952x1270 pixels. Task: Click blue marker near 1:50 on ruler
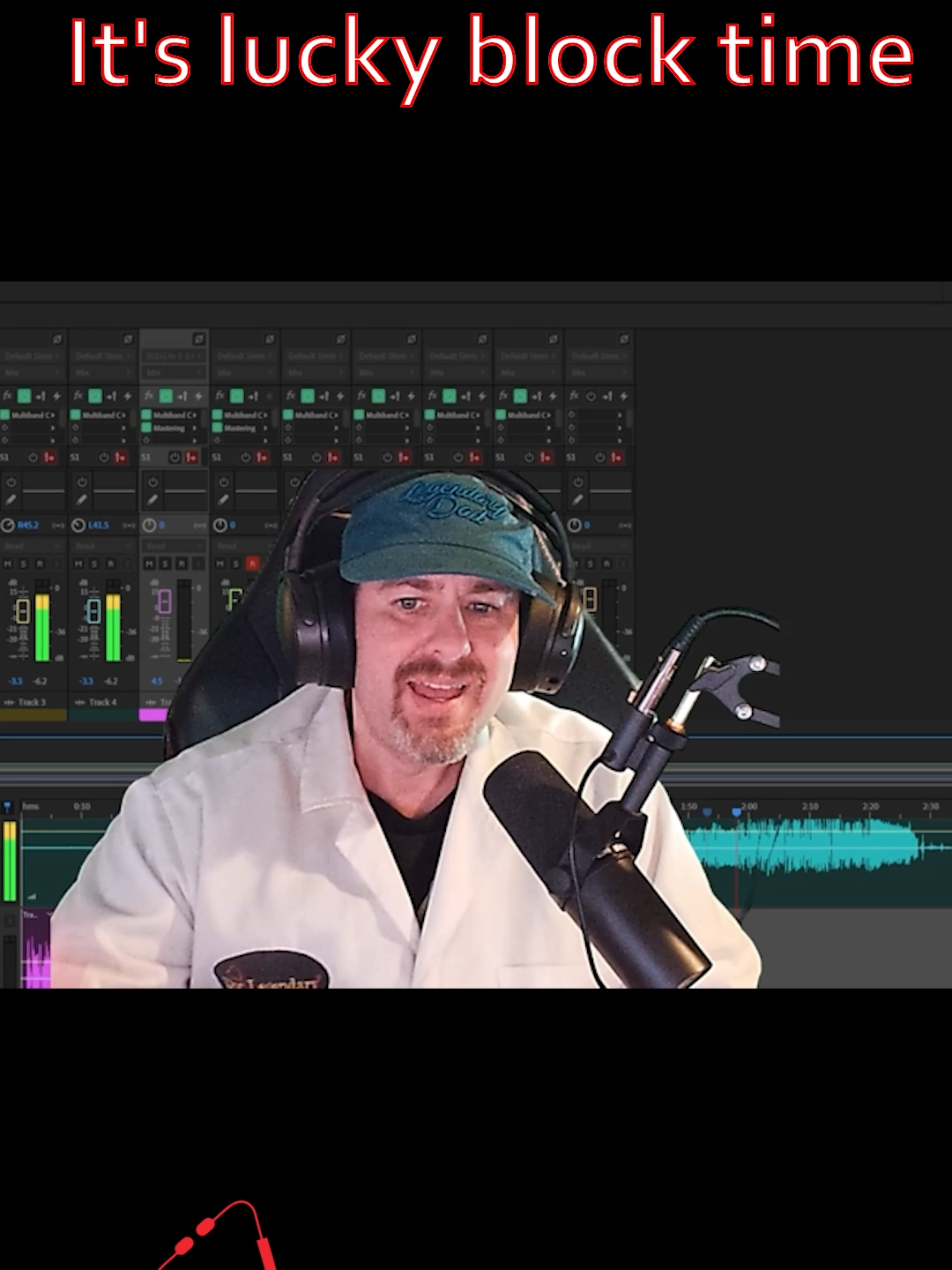coord(707,812)
